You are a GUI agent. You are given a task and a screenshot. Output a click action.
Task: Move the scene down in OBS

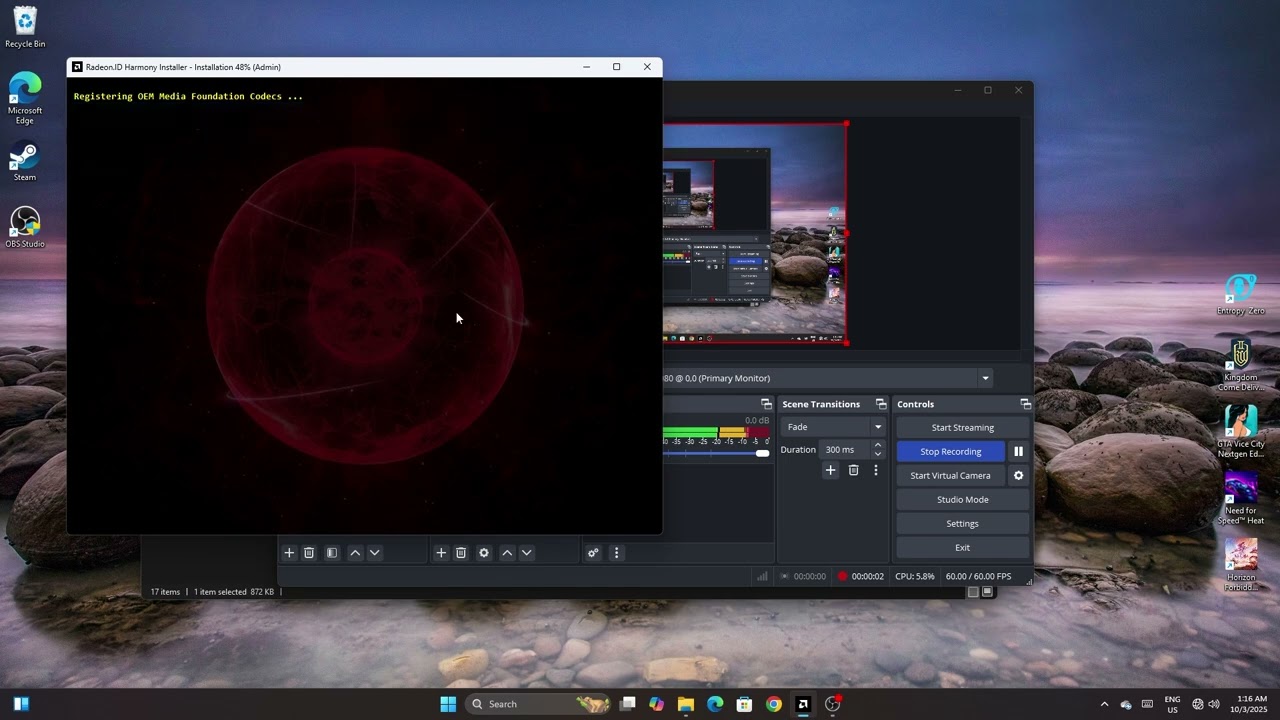[x=375, y=553]
